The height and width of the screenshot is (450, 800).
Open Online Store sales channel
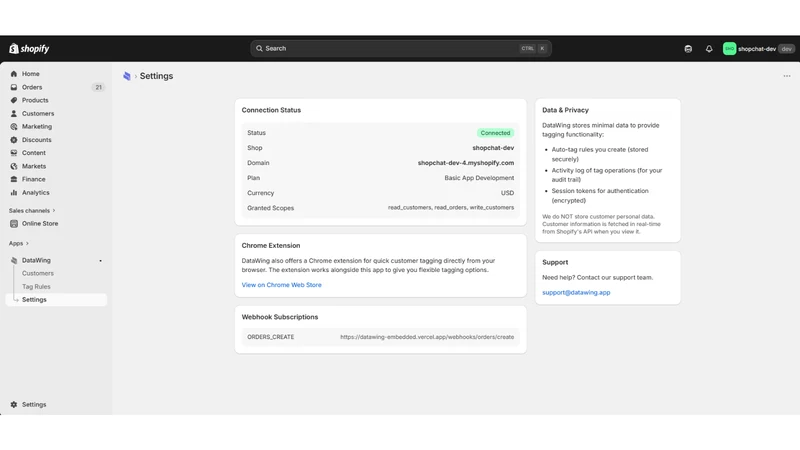tap(40, 223)
